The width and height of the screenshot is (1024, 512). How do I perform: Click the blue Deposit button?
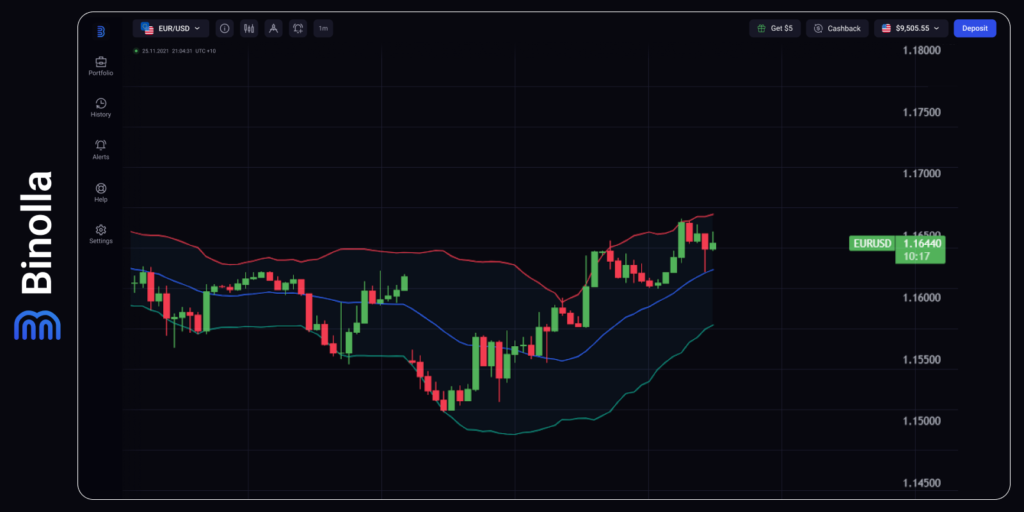[x=974, y=28]
